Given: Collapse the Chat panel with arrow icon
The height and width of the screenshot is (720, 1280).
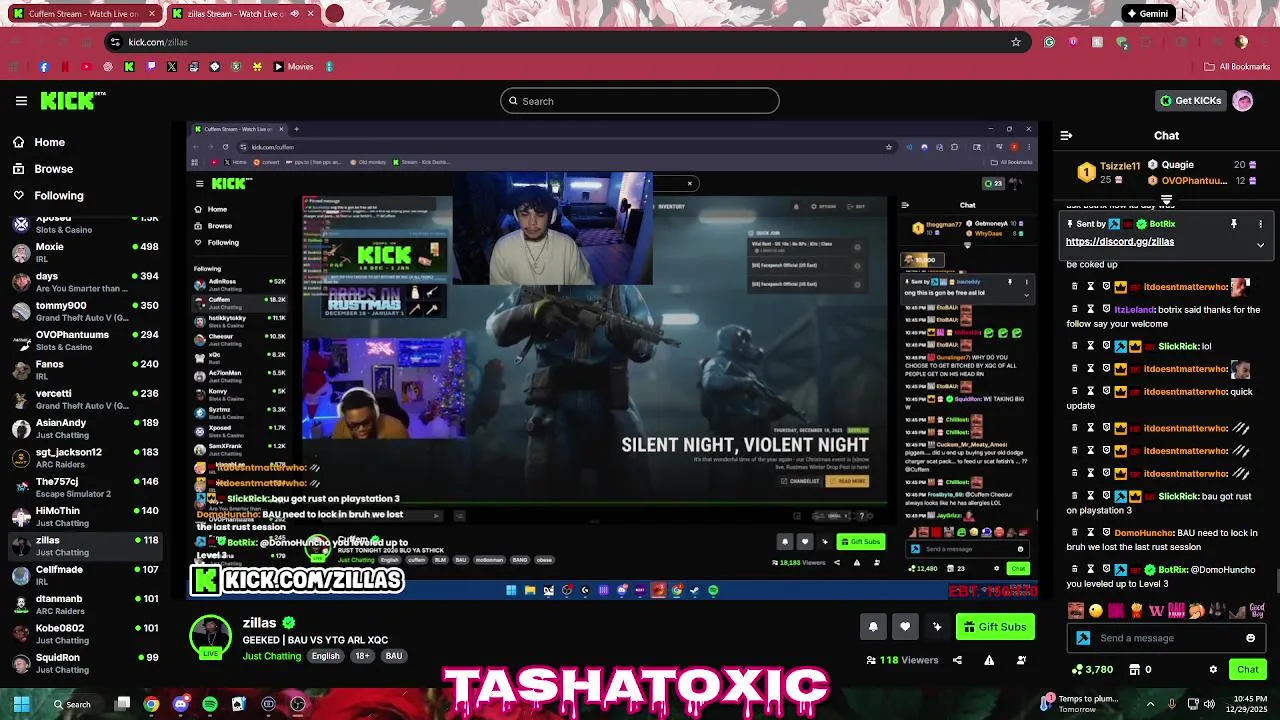Looking at the screenshot, I should tap(1066, 135).
